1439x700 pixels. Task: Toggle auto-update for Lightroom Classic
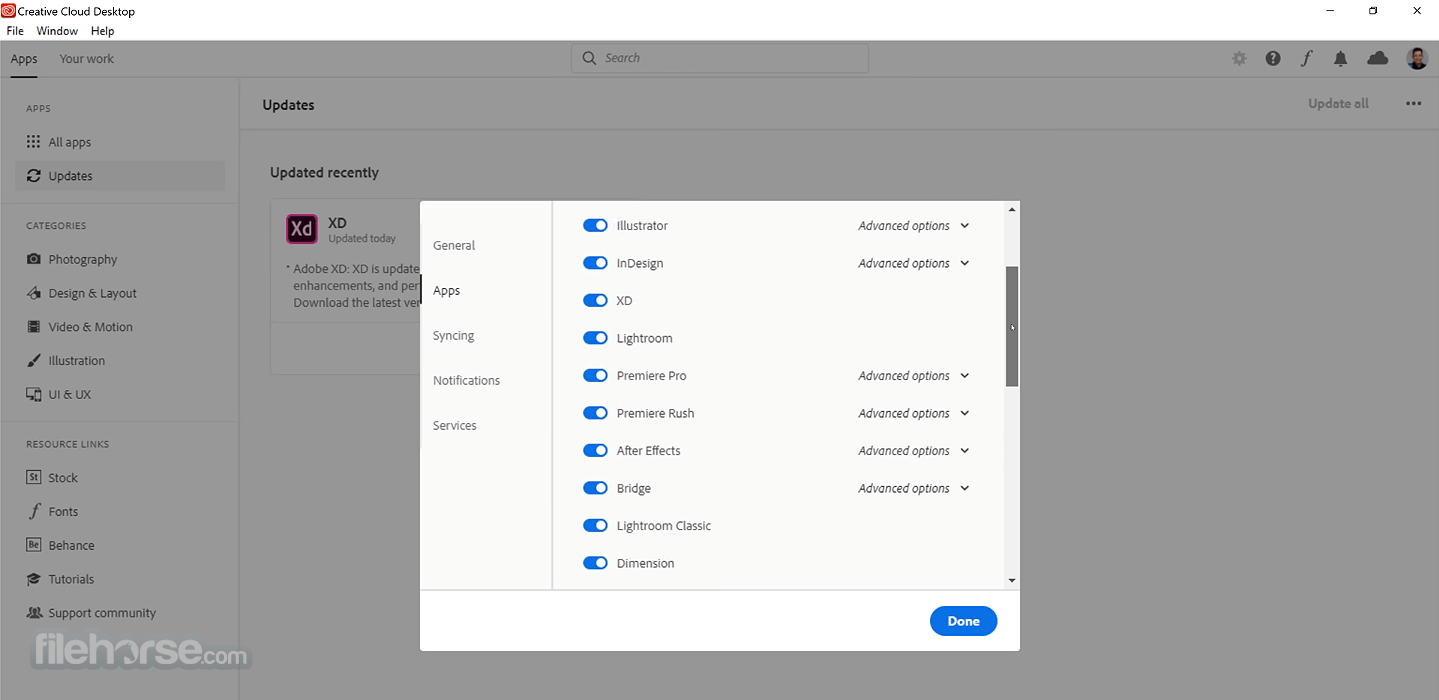pos(595,526)
